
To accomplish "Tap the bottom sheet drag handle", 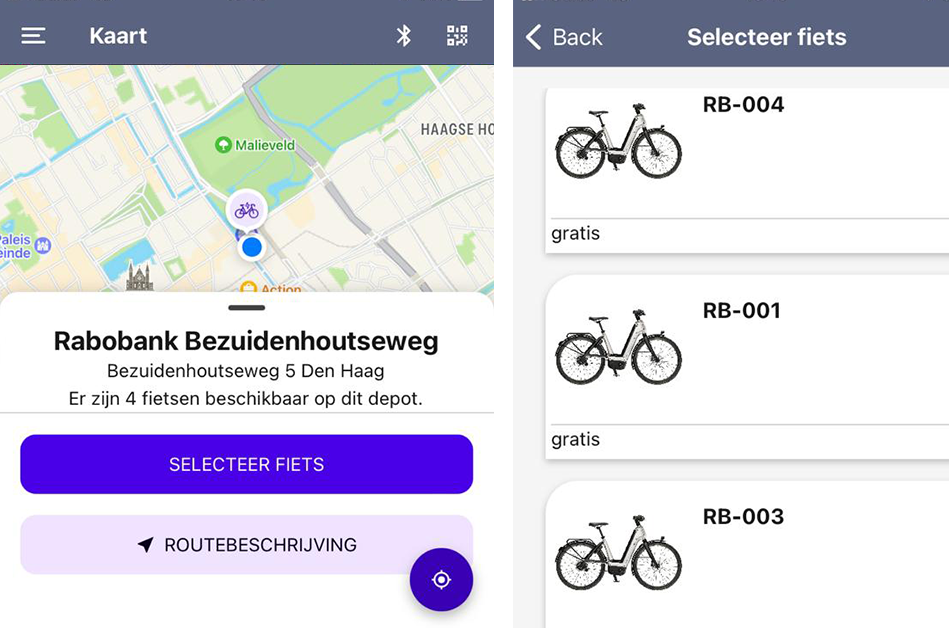I will pyautogui.click(x=246, y=307).
